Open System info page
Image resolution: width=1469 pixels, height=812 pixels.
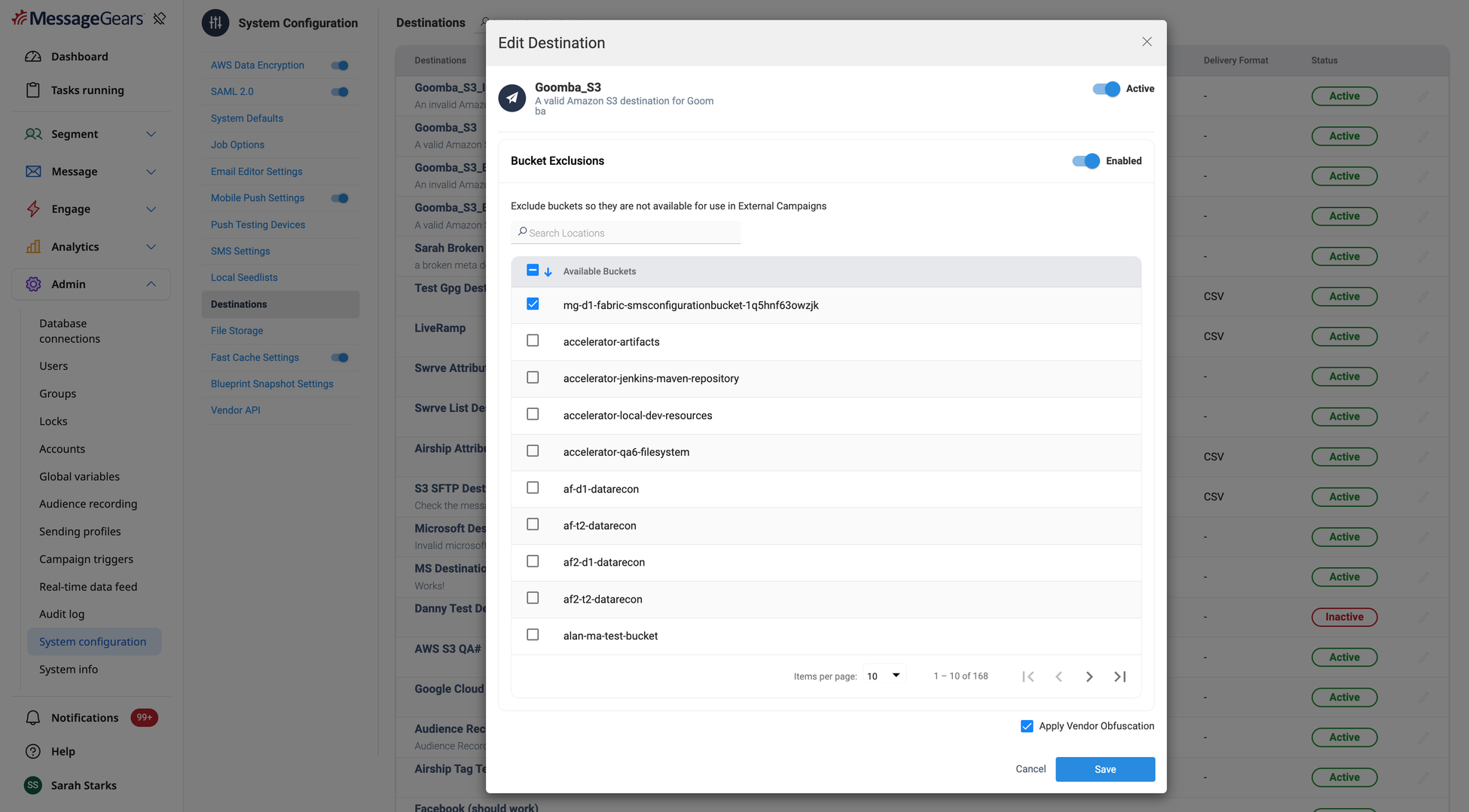(69, 669)
